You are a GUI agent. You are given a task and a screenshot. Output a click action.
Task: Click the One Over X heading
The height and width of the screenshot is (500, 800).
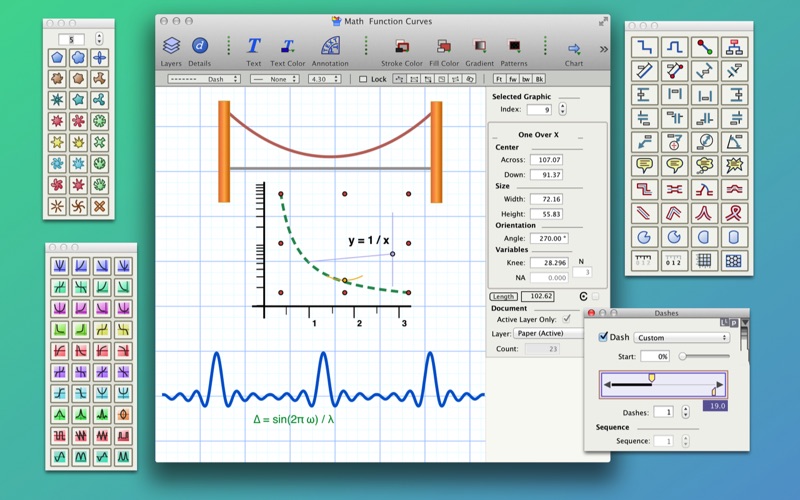[x=538, y=135]
